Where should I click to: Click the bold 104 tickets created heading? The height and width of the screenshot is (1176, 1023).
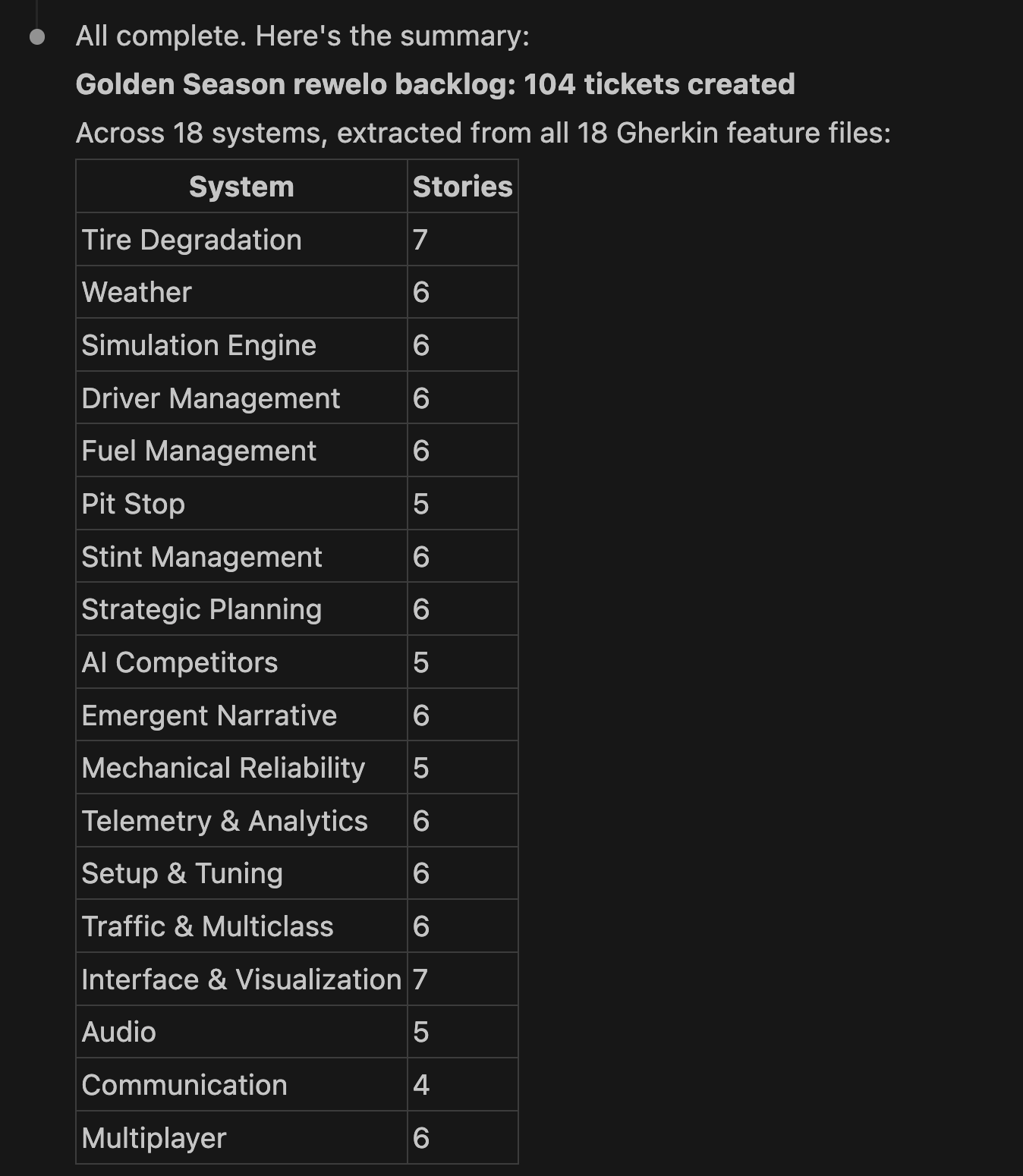point(435,84)
